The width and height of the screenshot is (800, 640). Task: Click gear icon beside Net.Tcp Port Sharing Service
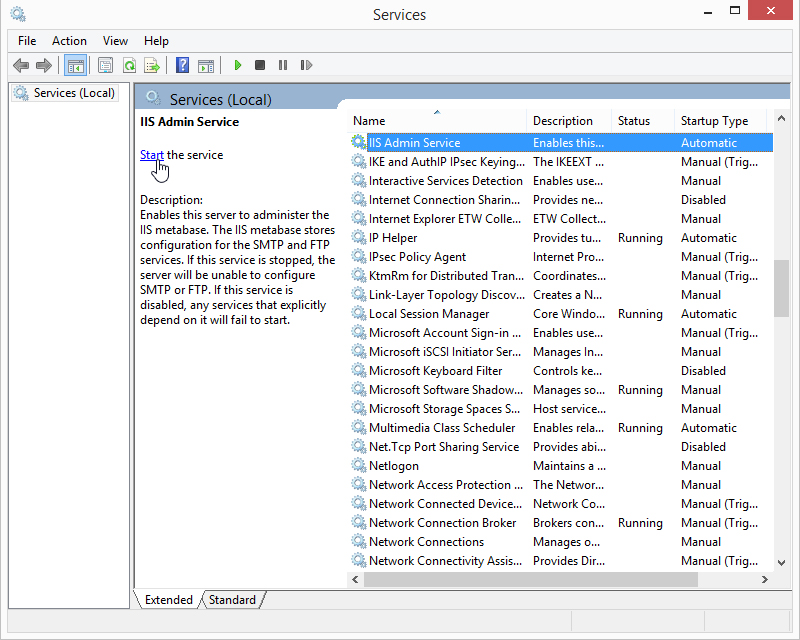pyautogui.click(x=359, y=446)
